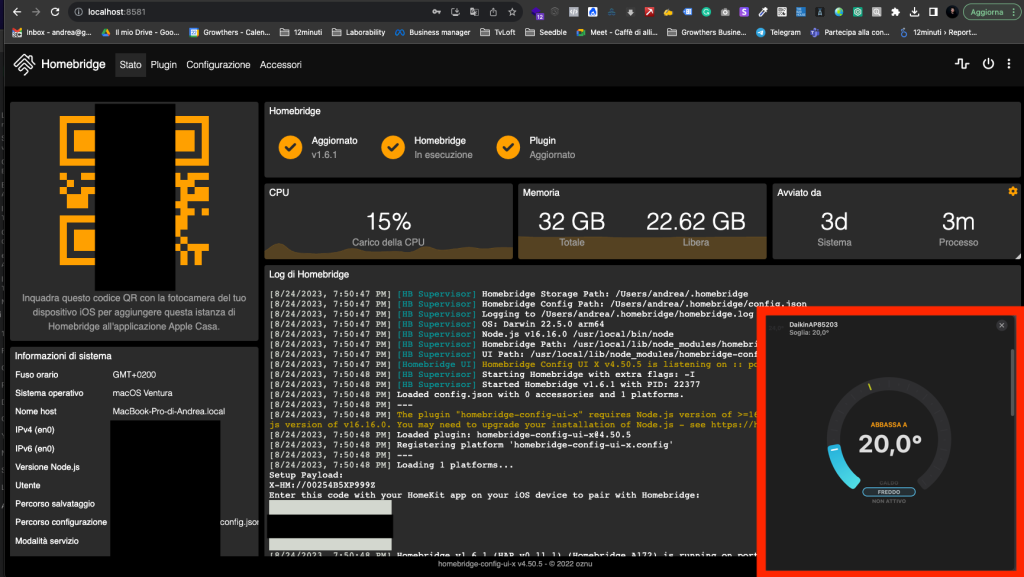Open the QR code extension
This screenshot has height=577, width=1024.
pos(782,12)
